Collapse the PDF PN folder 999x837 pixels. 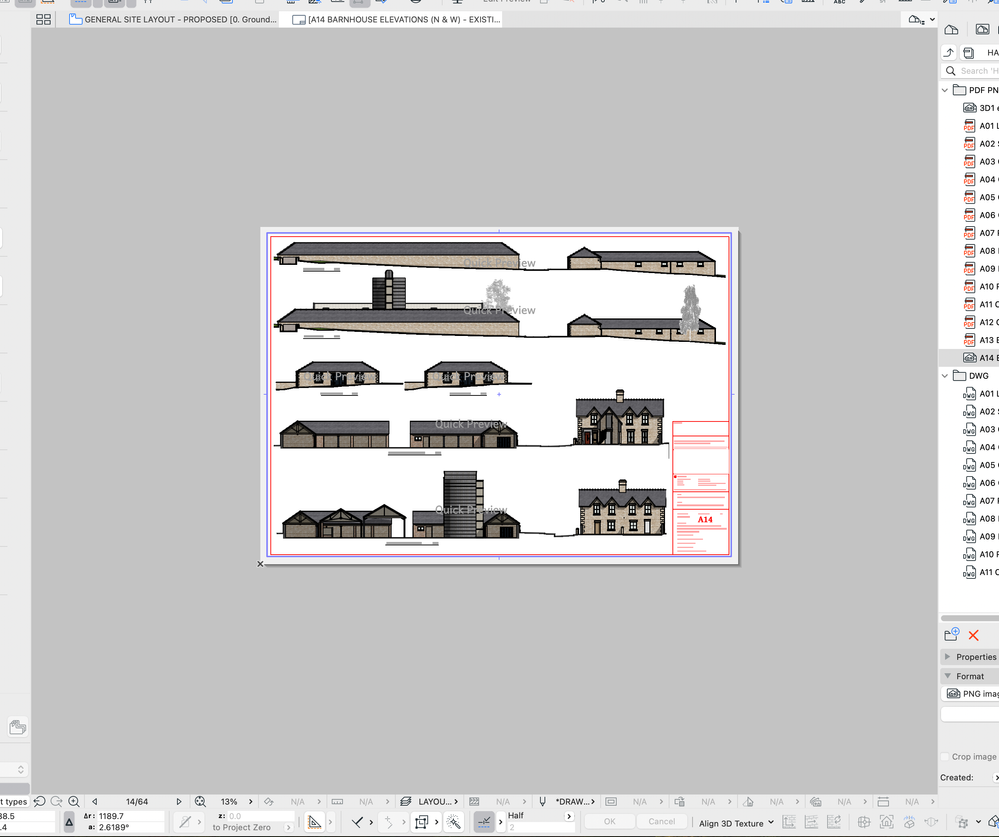945,90
